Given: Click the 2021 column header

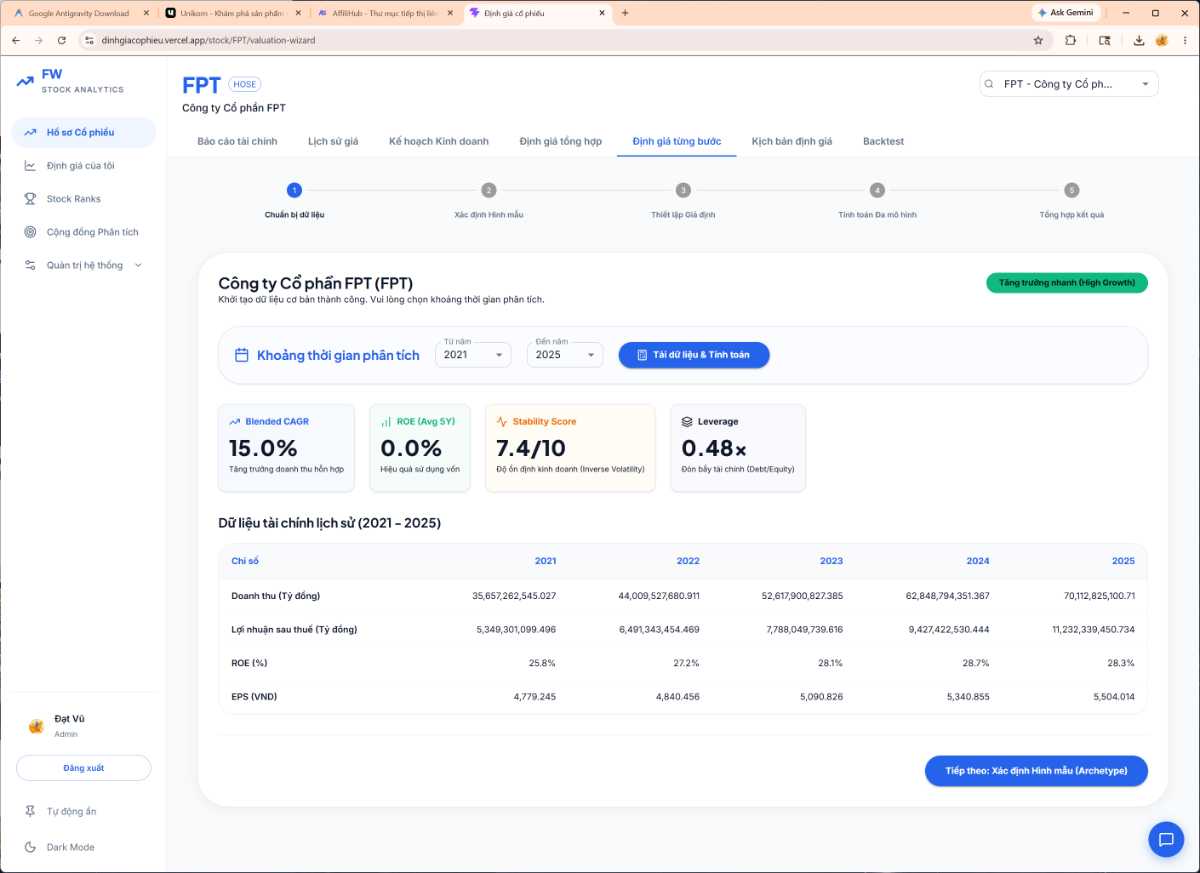Looking at the screenshot, I should 545,561.
